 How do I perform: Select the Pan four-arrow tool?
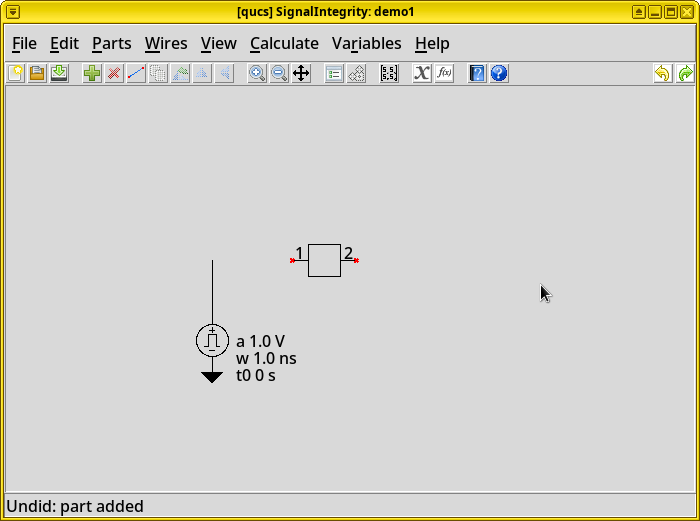pos(301,73)
